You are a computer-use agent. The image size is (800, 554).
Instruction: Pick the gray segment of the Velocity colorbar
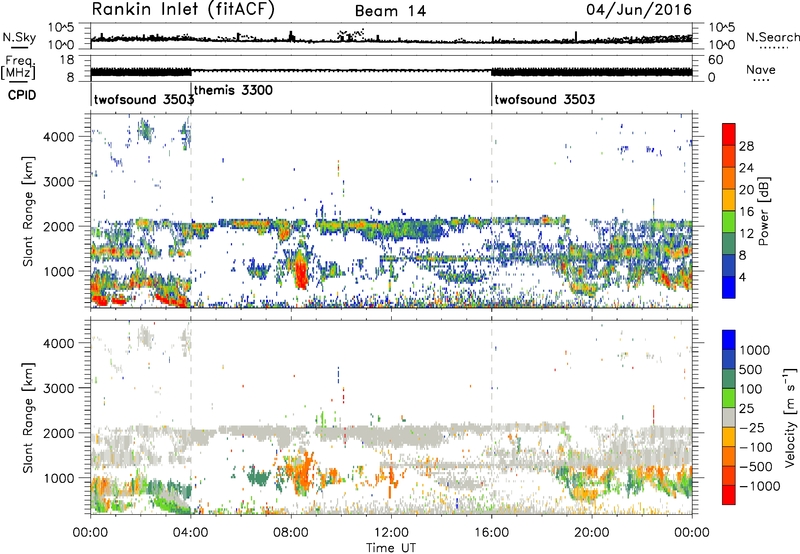729,417
